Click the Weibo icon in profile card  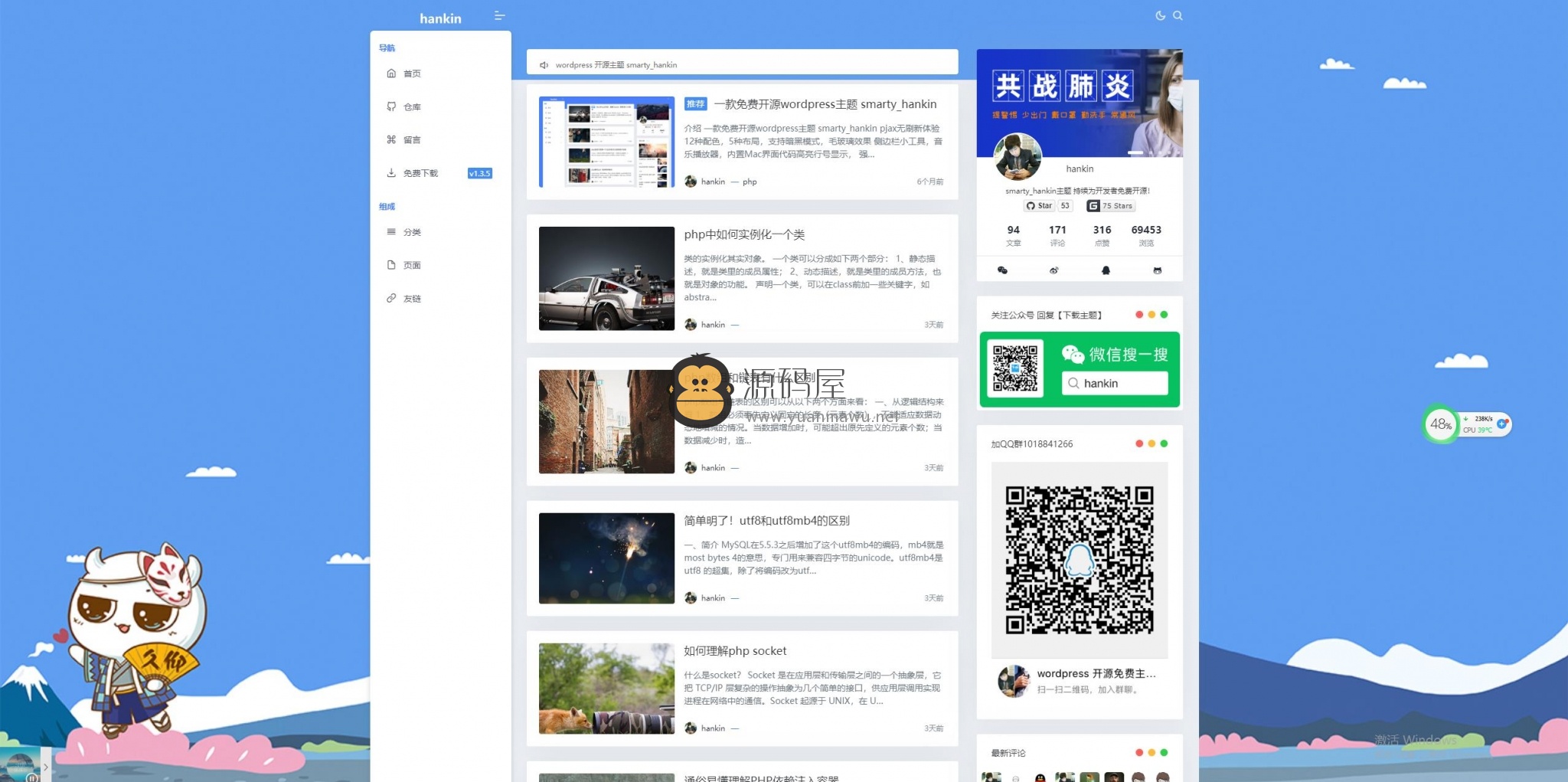1054,270
